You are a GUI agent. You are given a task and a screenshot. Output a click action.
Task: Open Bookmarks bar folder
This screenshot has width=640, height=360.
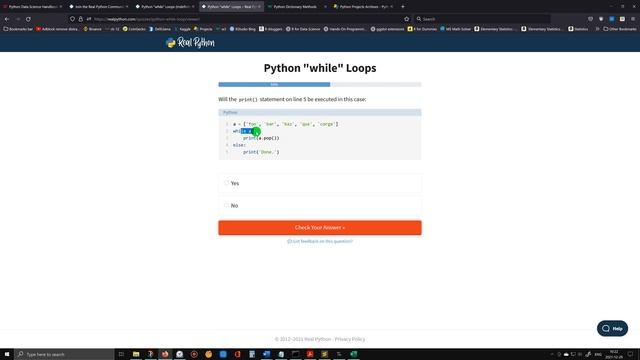pyautogui.click(x=18, y=29)
